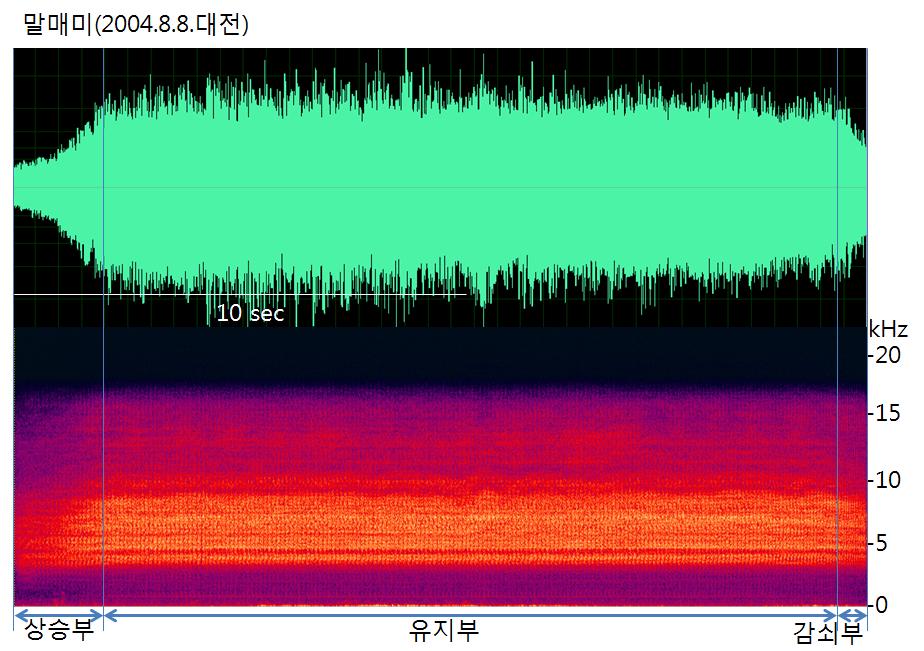The image size is (924, 651).
Task: Click the kHz axis unit label
Action: tap(888, 329)
